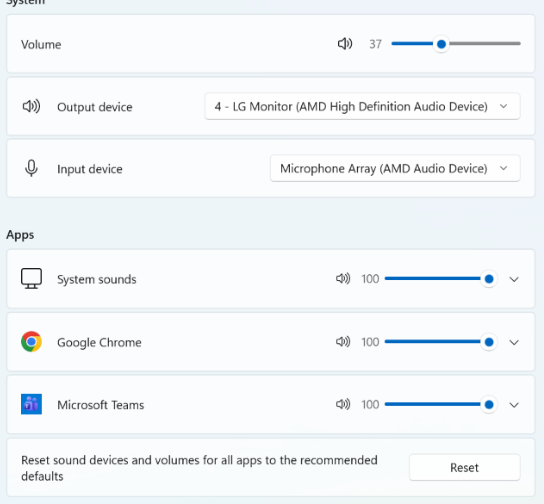Image resolution: width=544 pixels, height=504 pixels.
Task: Click the Google Chrome volume slider
Action: coord(441,342)
